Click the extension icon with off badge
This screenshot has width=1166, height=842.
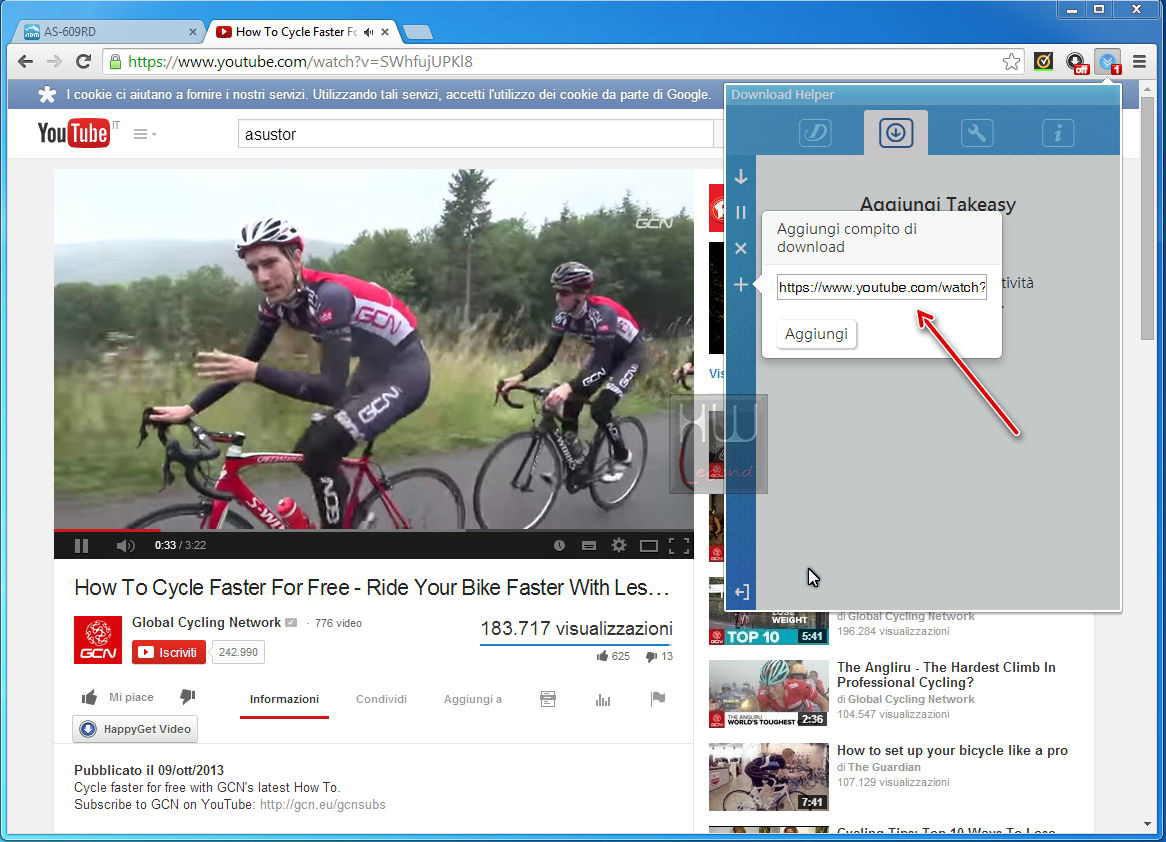(1076, 62)
